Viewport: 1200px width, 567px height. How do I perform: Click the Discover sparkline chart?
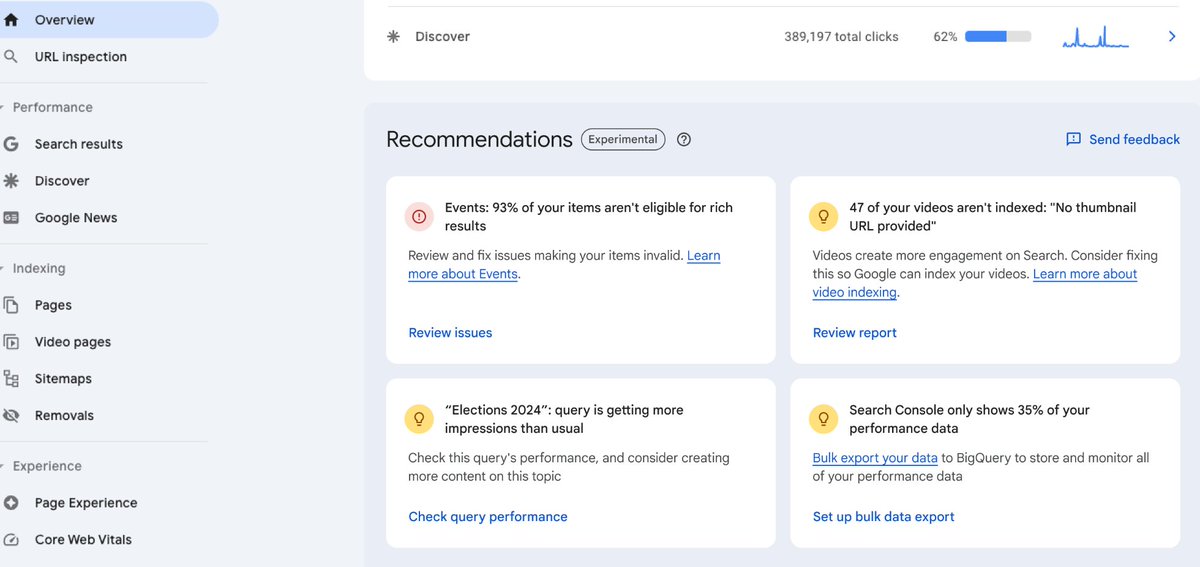(1095, 37)
